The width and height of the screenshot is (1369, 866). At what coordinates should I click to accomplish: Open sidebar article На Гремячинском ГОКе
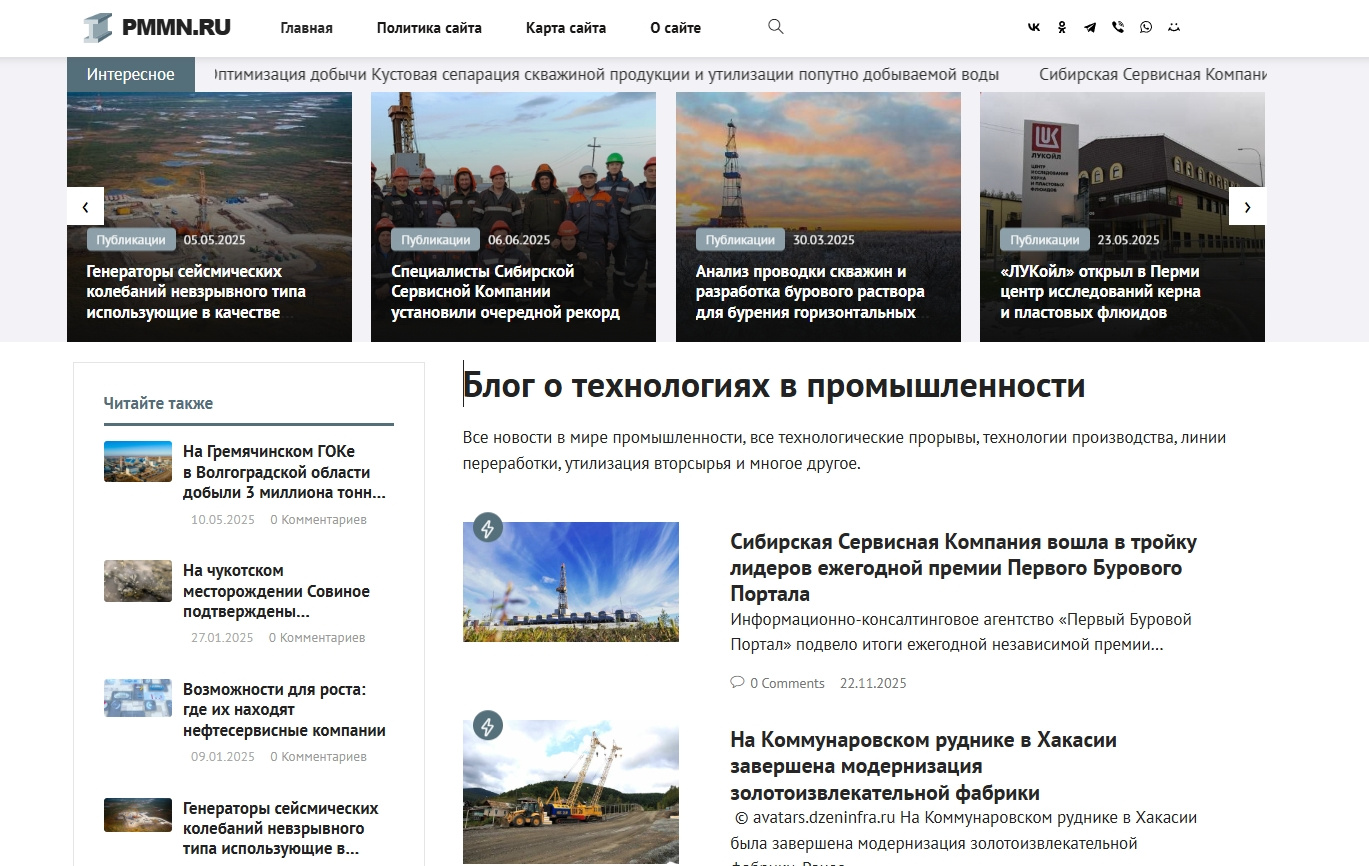(x=284, y=472)
